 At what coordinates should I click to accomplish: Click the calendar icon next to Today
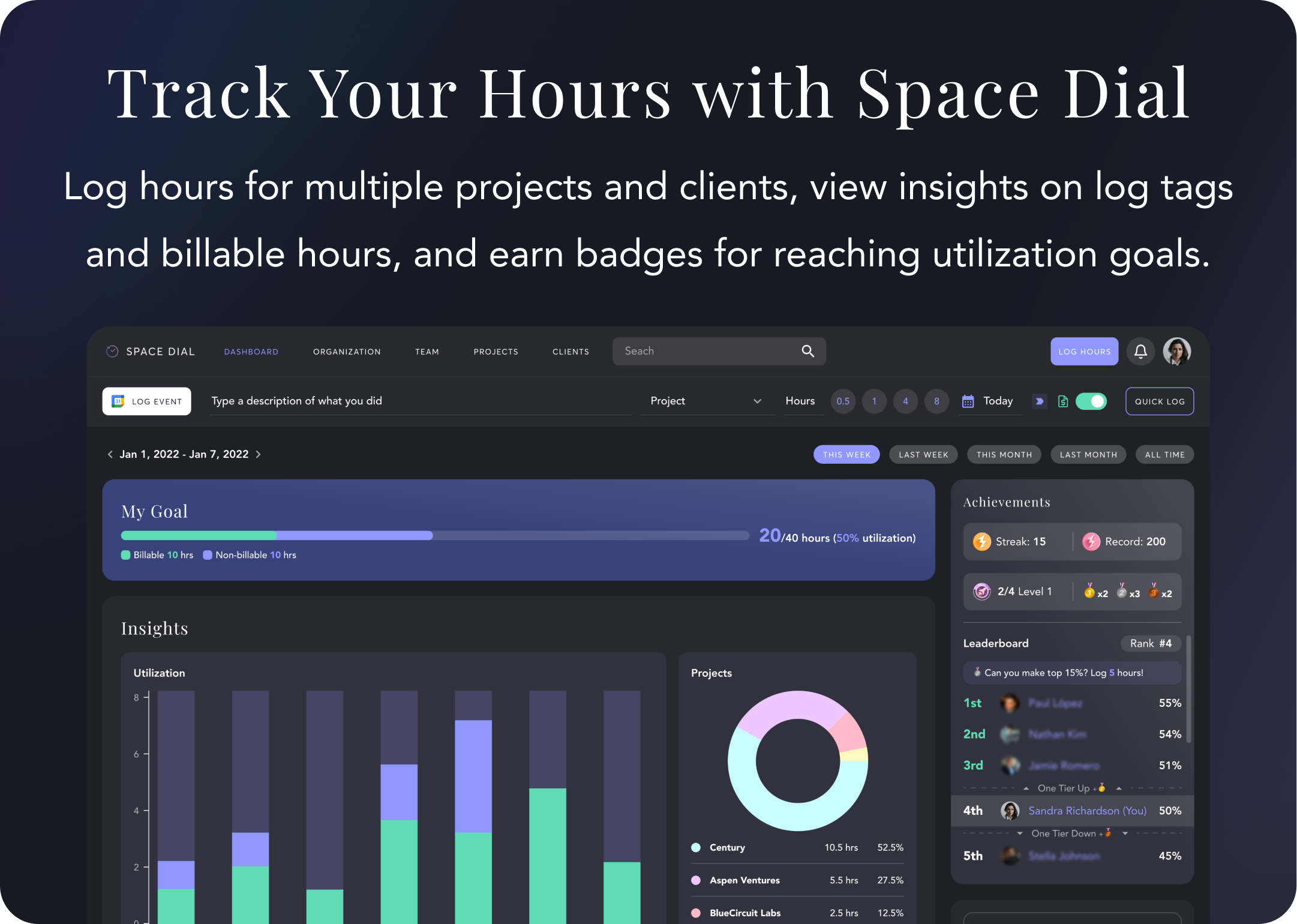[968, 401]
